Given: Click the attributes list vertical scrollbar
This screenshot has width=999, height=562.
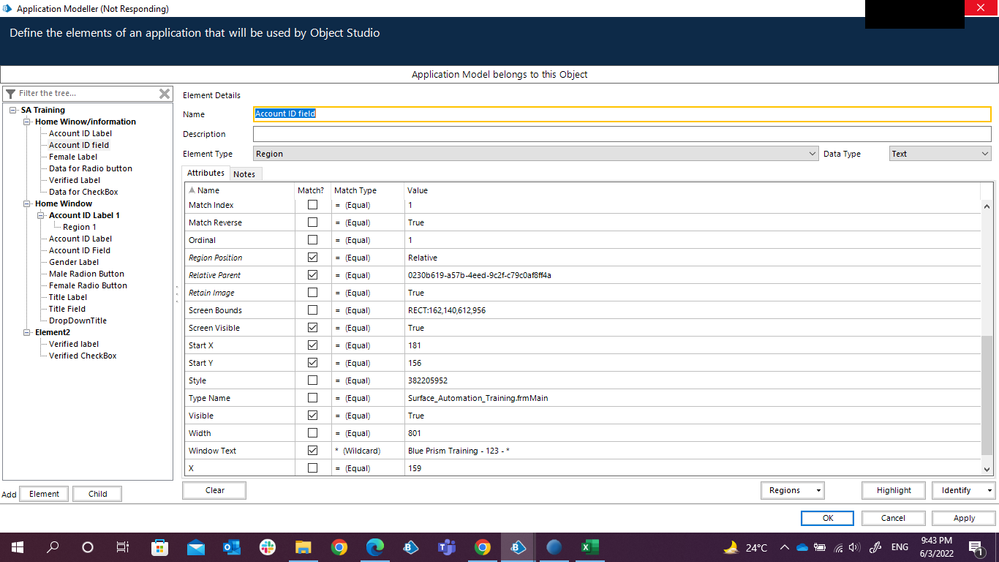Looking at the screenshot, I should point(988,400).
